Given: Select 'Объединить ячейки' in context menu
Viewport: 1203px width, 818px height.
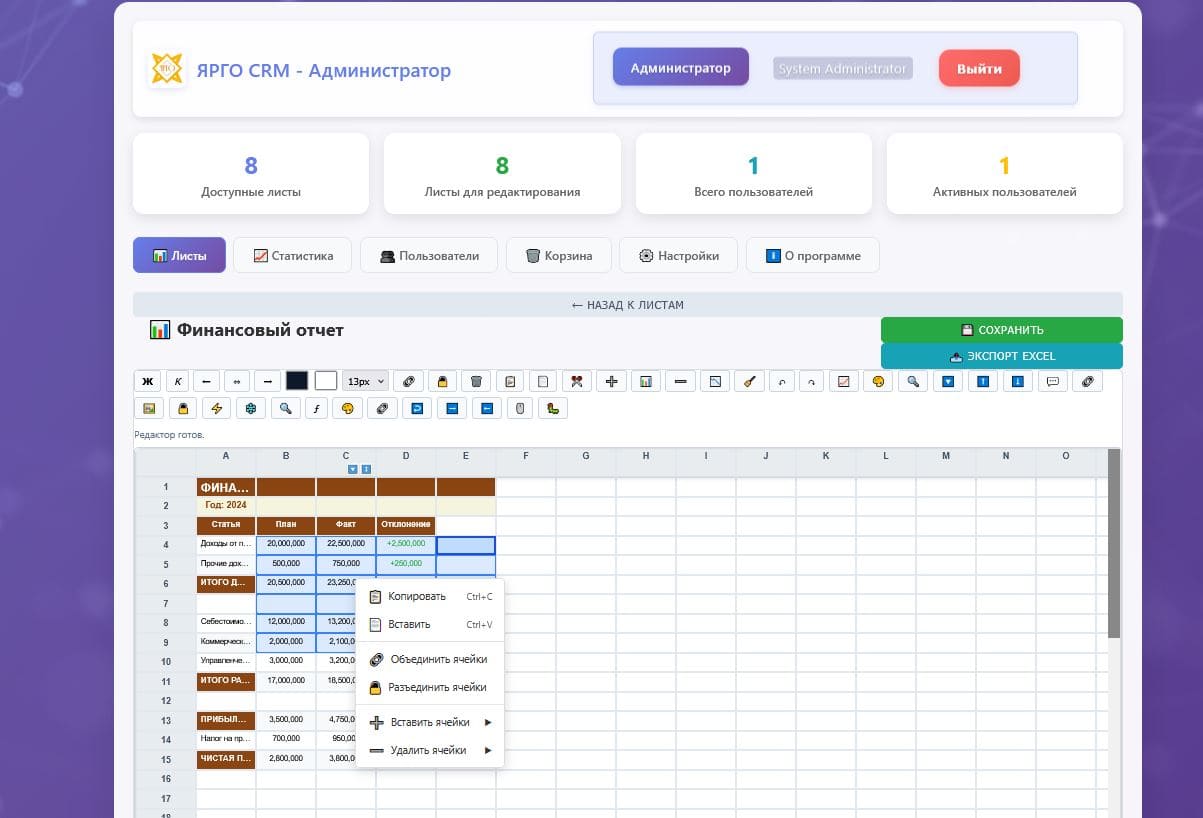Looking at the screenshot, I should tap(438, 659).
